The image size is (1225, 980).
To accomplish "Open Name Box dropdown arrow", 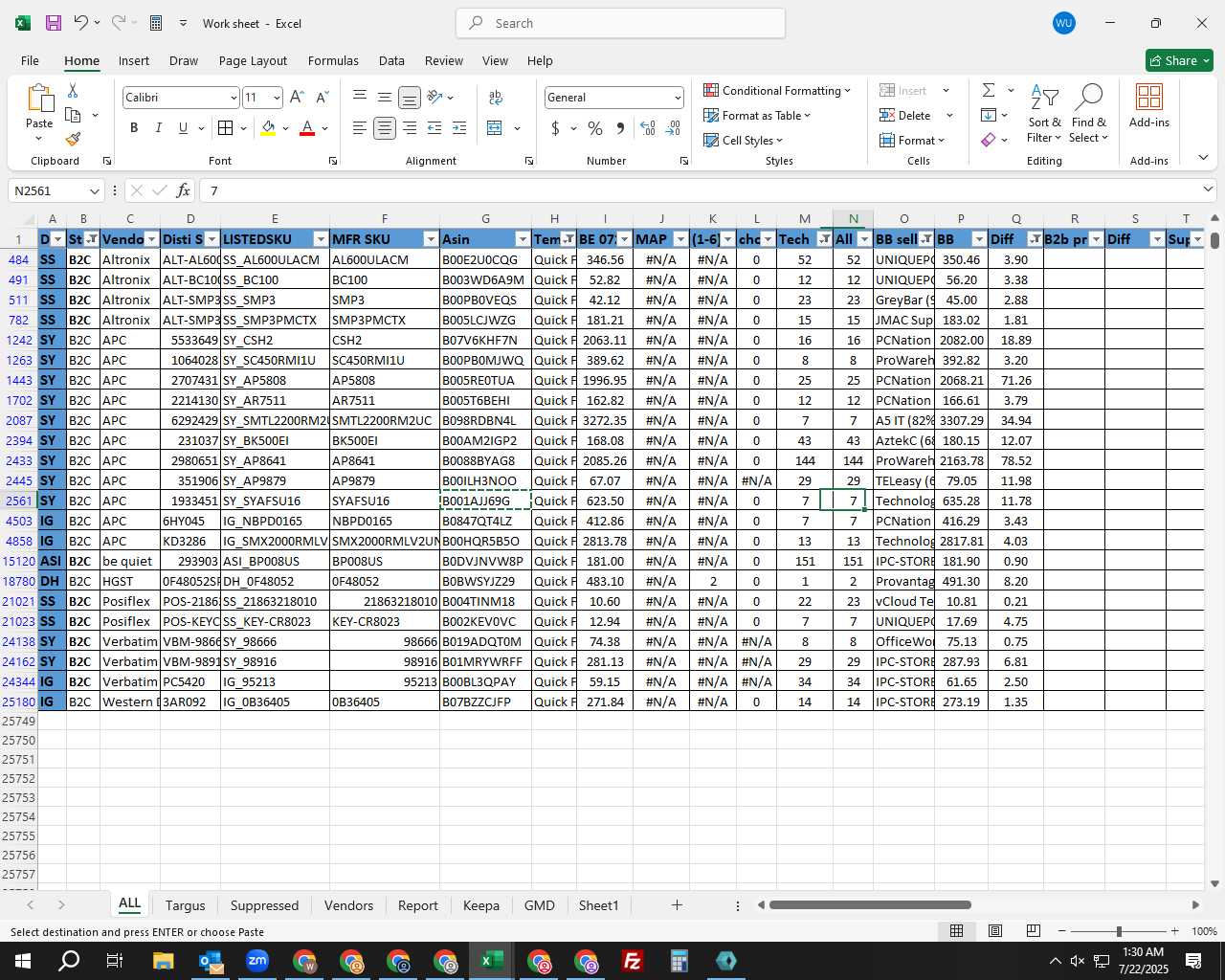I will 94,190.
